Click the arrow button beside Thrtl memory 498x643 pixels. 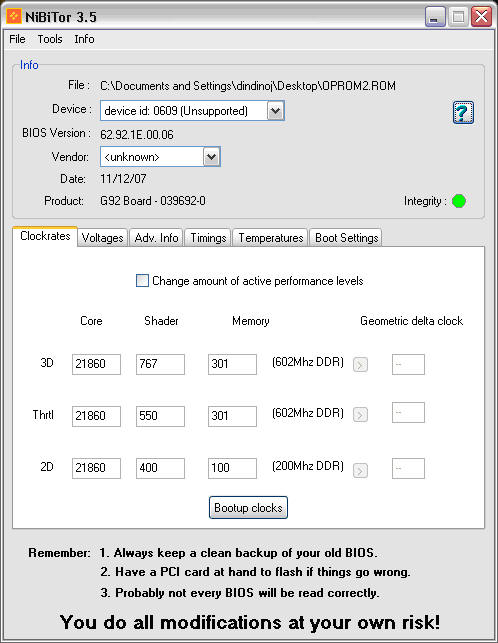(360, 415)
